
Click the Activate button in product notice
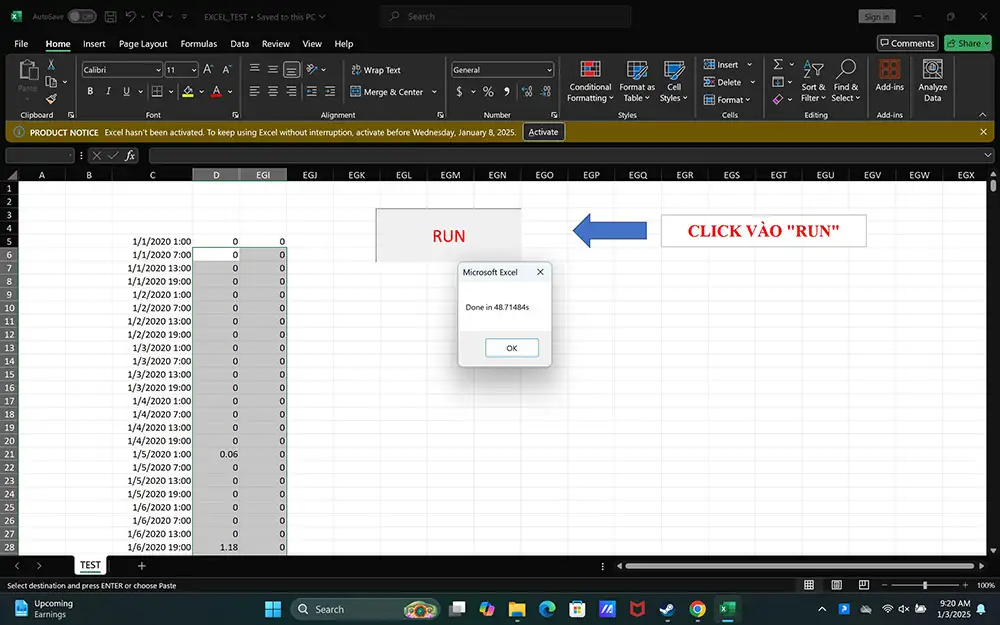point(543,132)
